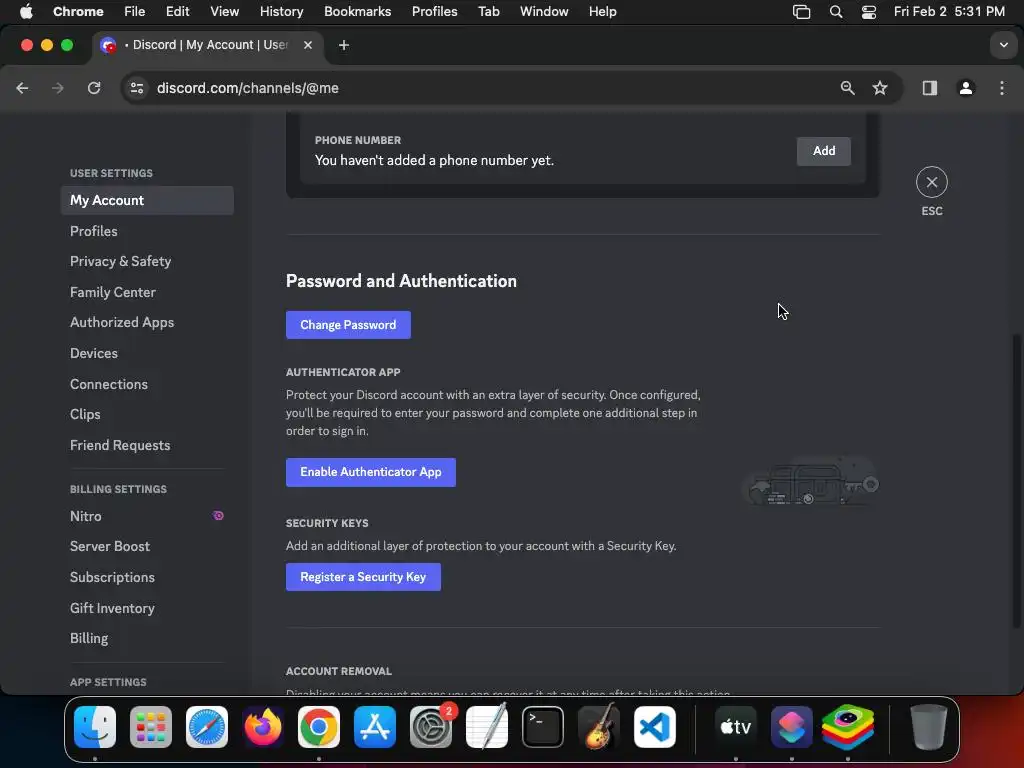The width and height of the screenshot is (1024, 768).
Task: Click Register a Security Key
Action: (363, 577)
